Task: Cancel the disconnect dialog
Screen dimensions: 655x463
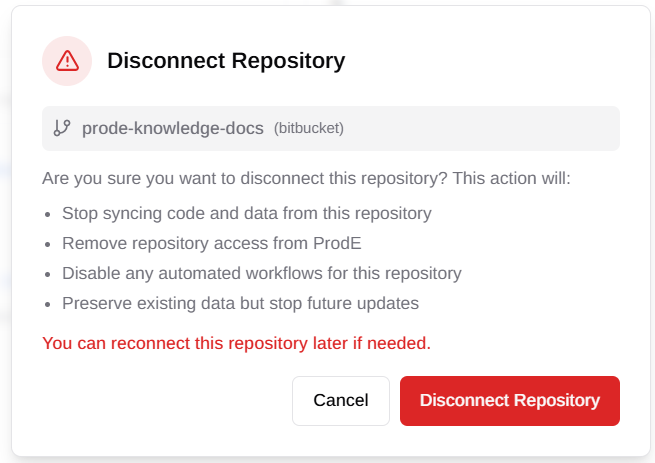Action: pos(341,401)
